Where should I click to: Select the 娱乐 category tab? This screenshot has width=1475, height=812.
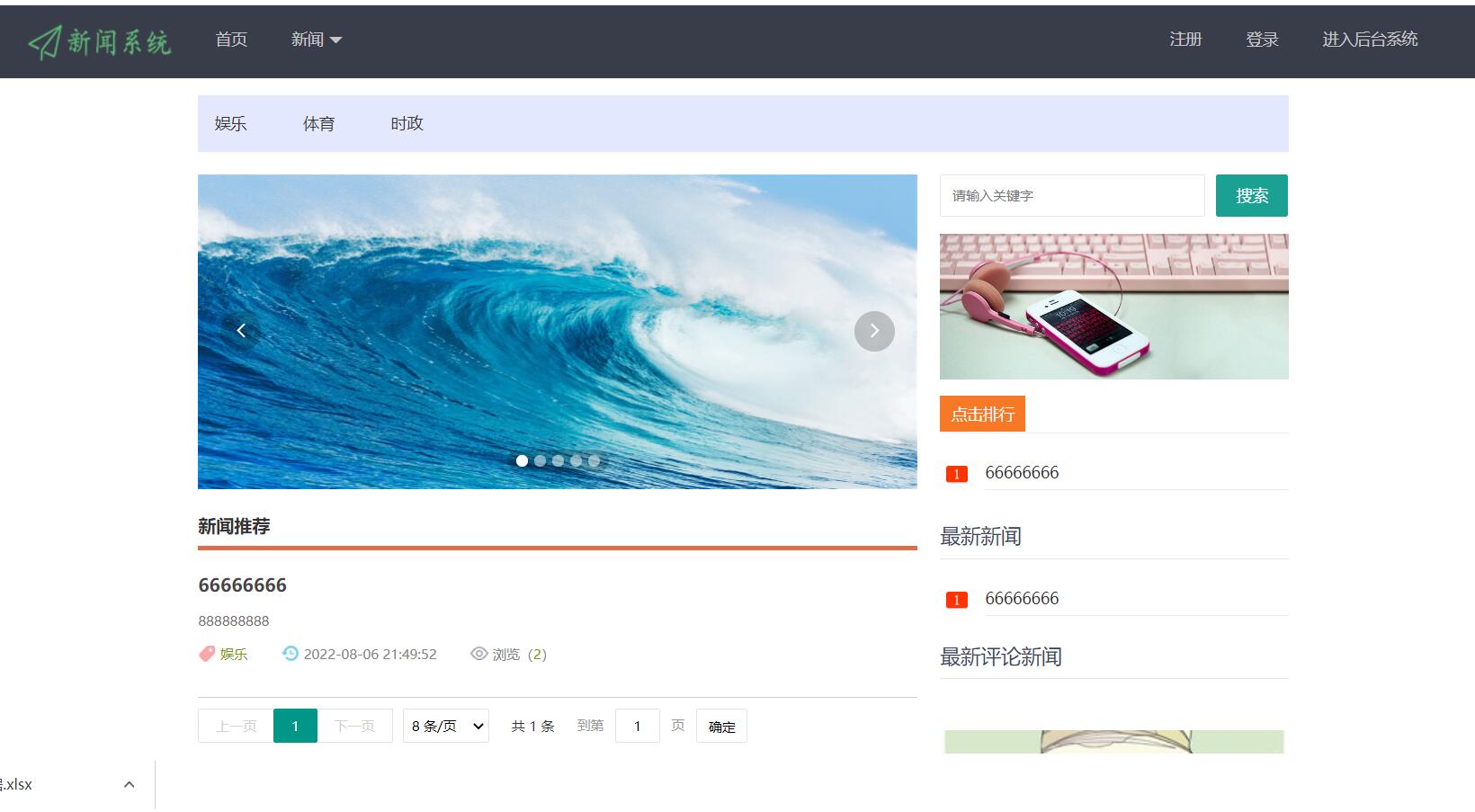(x=231, y=124)
